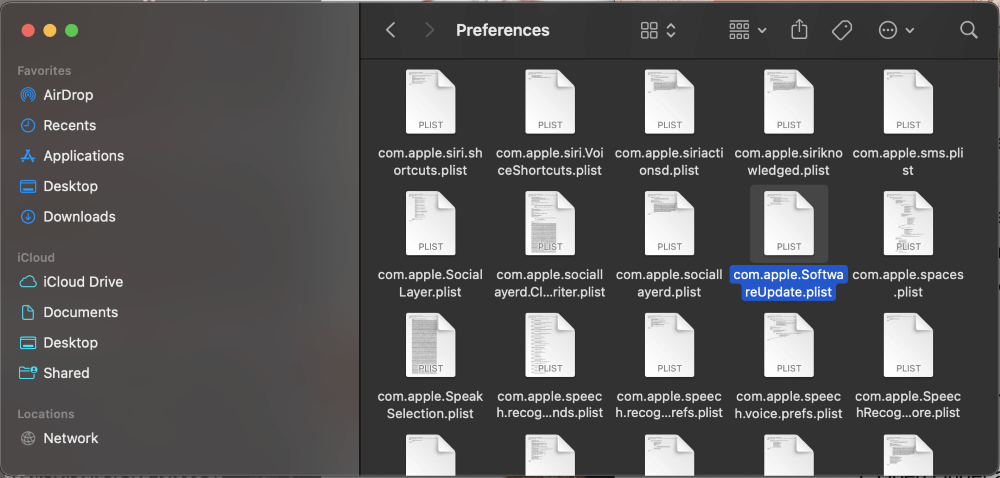Select com.apple.sms.plist file icon
This screenshot has height=478, width=1000.
click(908, 102)
